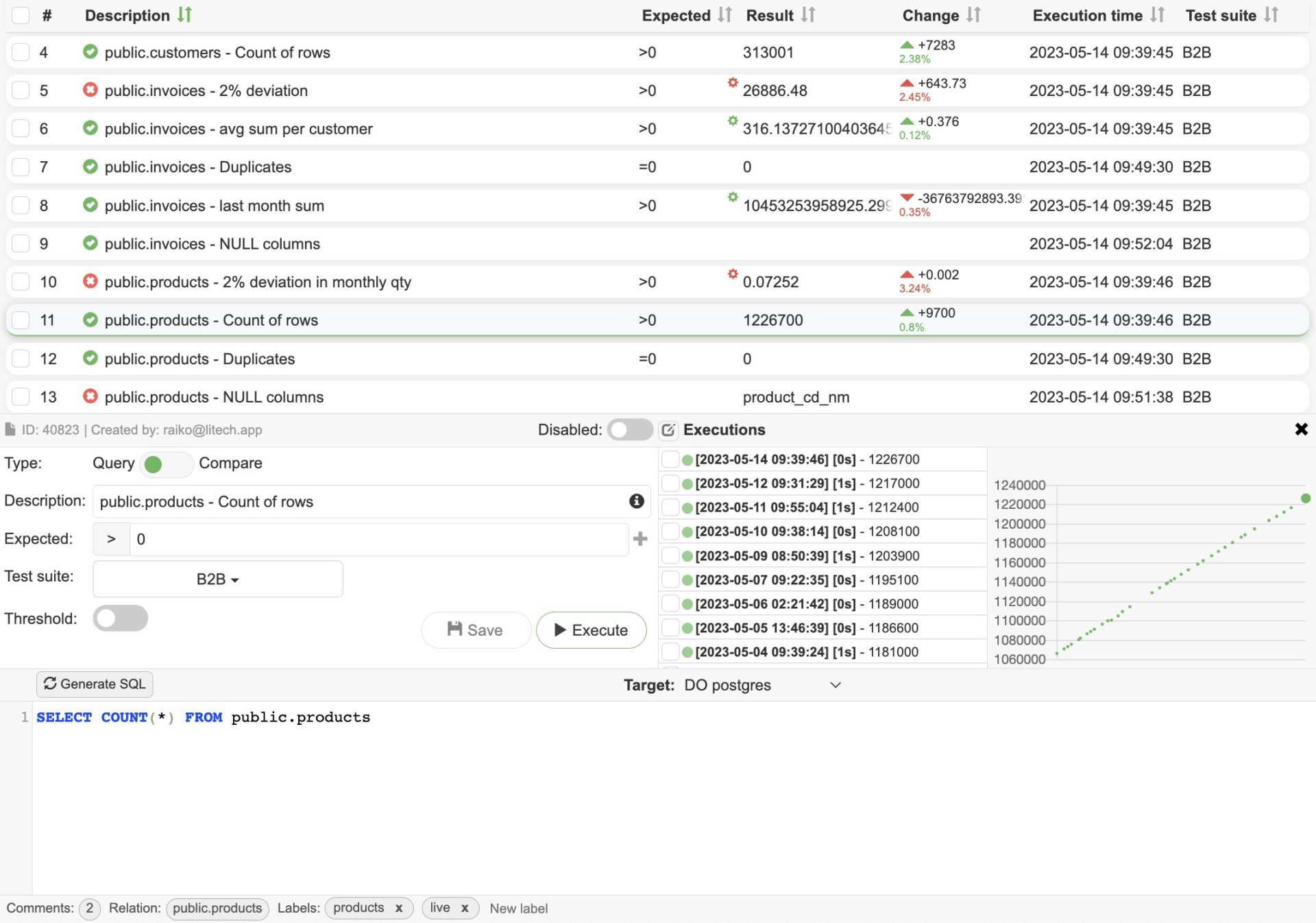Click green status icon of customers Count of rows

(90, 51)
